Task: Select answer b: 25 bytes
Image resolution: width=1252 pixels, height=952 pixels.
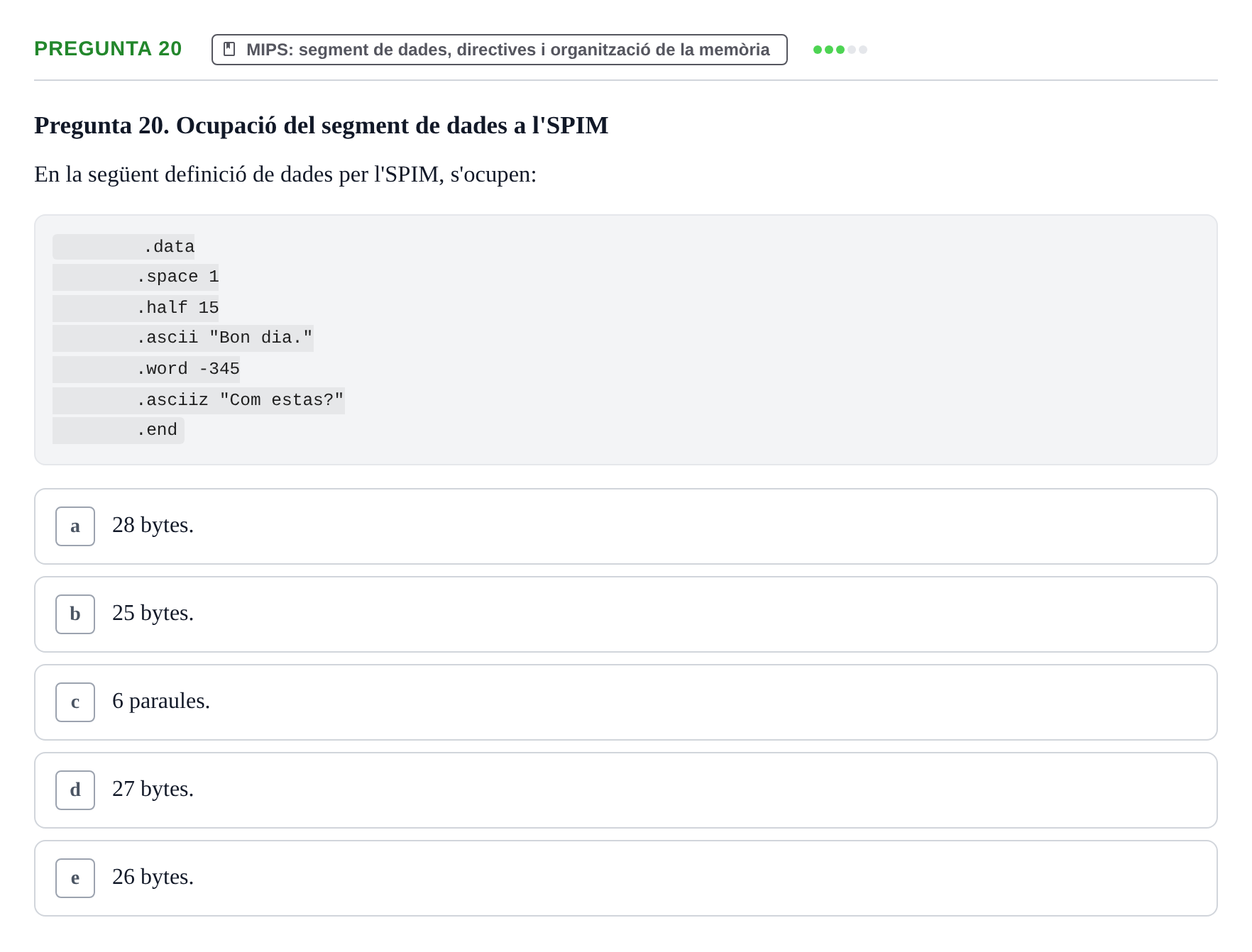Action: click(625, 614)
